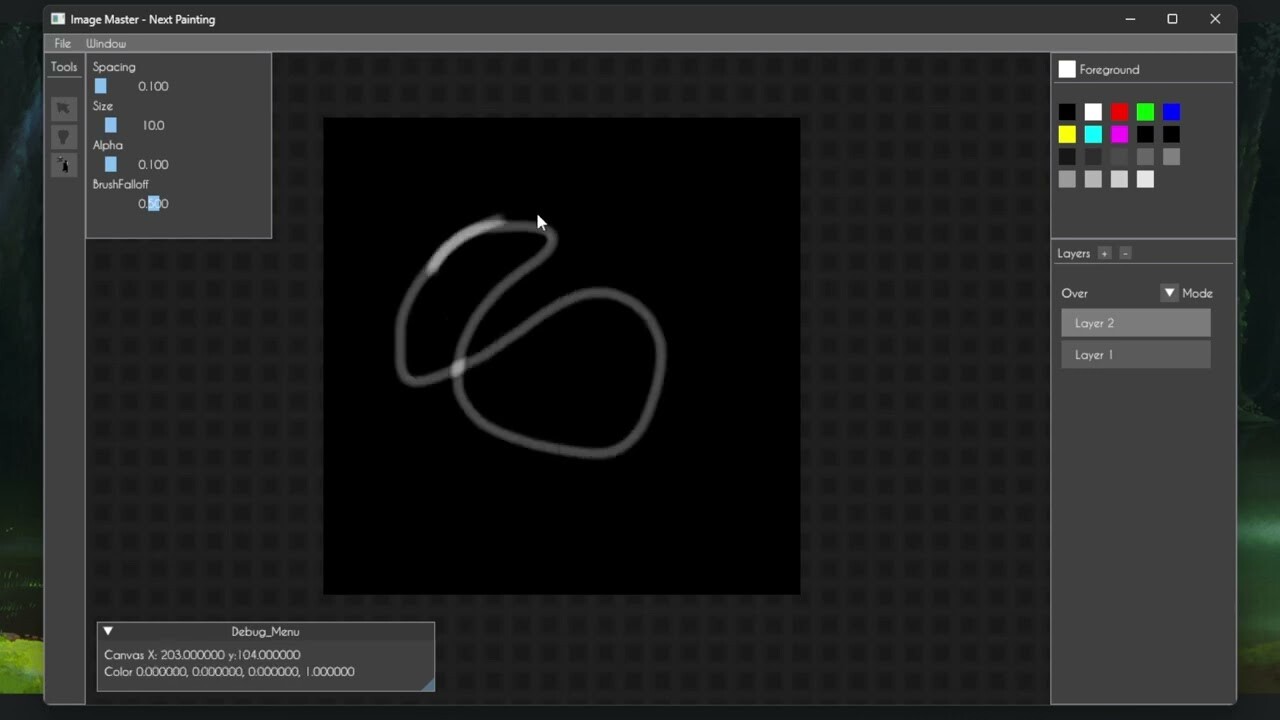1280x720 pixels.
Task: Collapse the Debug_Menu using its triangle
Action: 108,631
